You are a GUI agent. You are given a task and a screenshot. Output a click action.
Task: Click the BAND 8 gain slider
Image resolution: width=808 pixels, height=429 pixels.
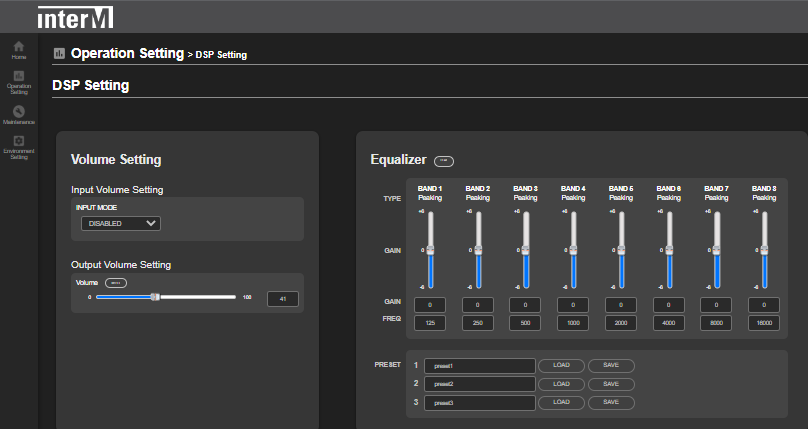765,250
